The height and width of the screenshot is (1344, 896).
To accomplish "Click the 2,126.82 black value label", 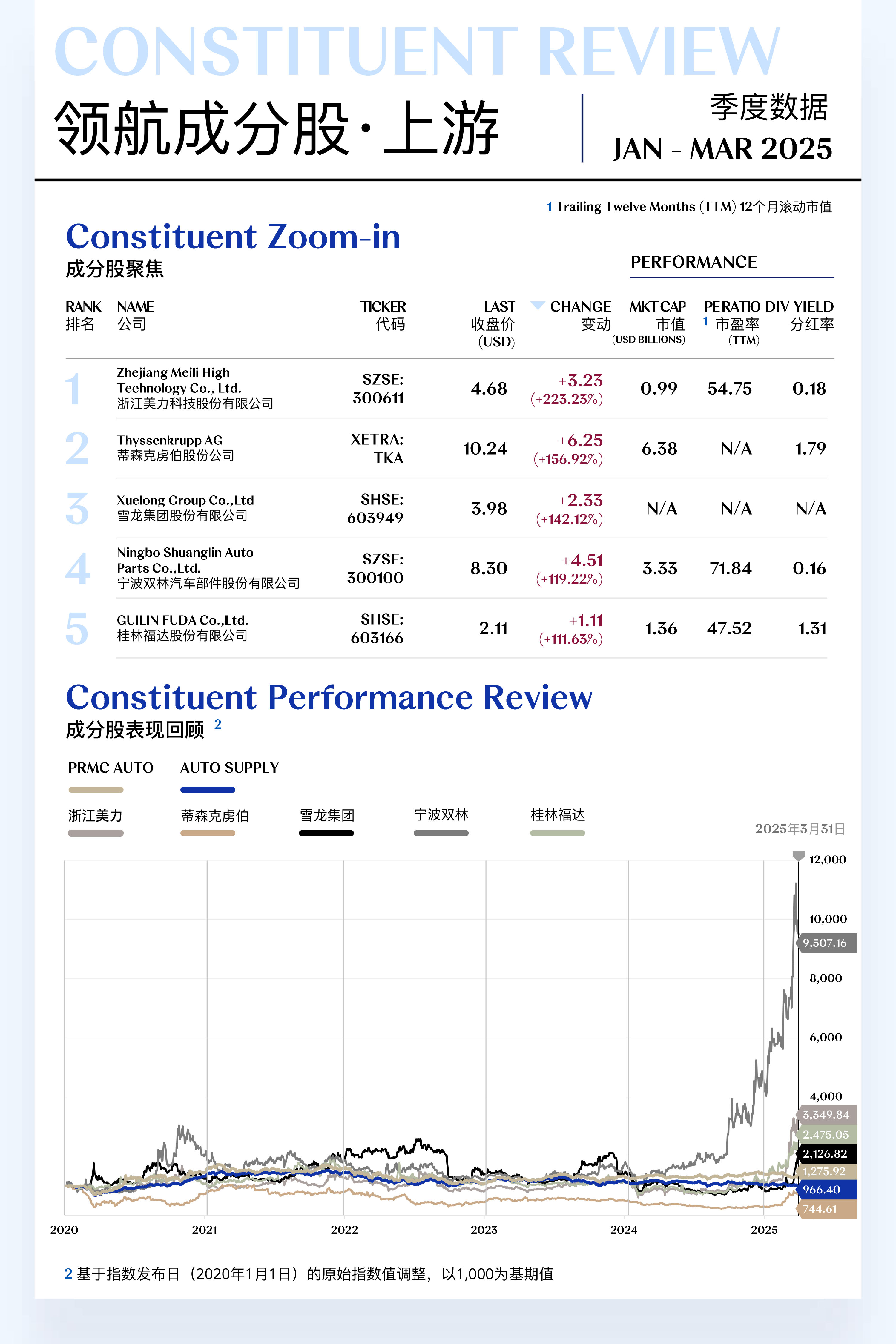I will (x=826, y=1154).
